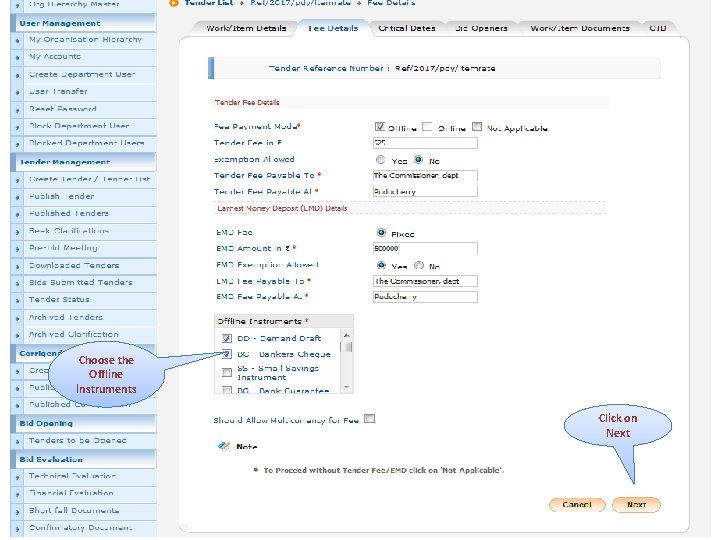720x540 pixels.
Task: Check the Not Applicable payment mode box
Action: pyautogui.click(x=477, y=127)
